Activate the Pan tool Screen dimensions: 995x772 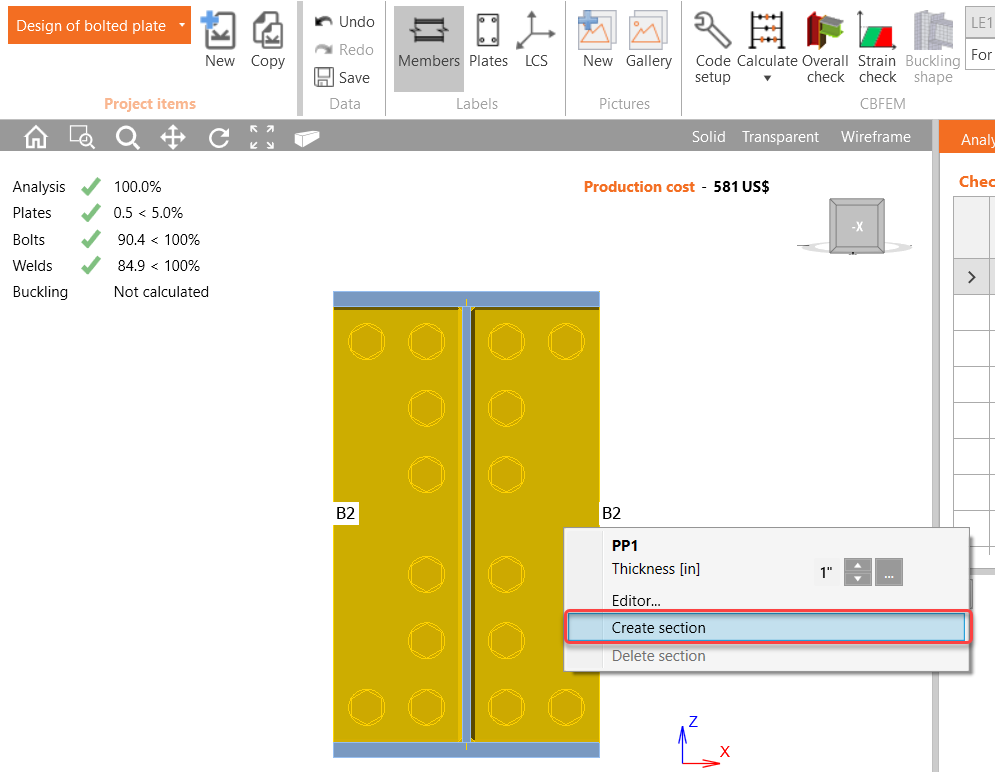pos(172,136)
